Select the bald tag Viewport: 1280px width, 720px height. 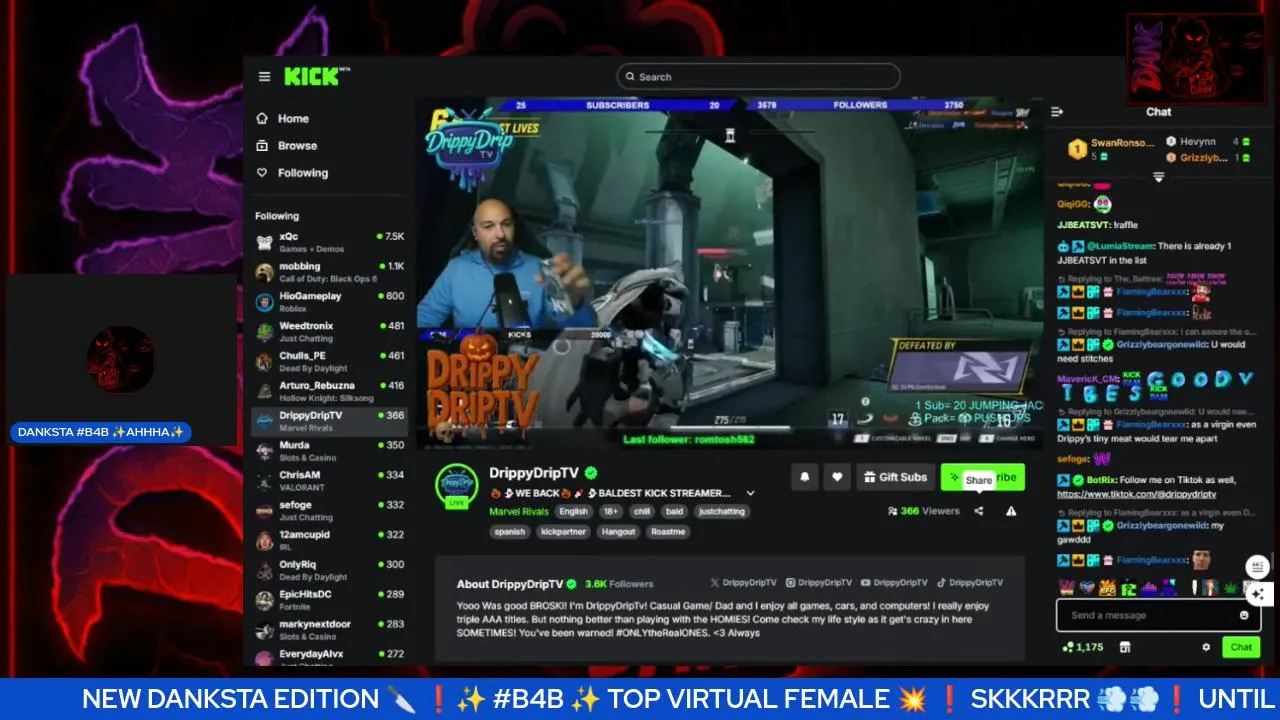[x=674, y=511]
